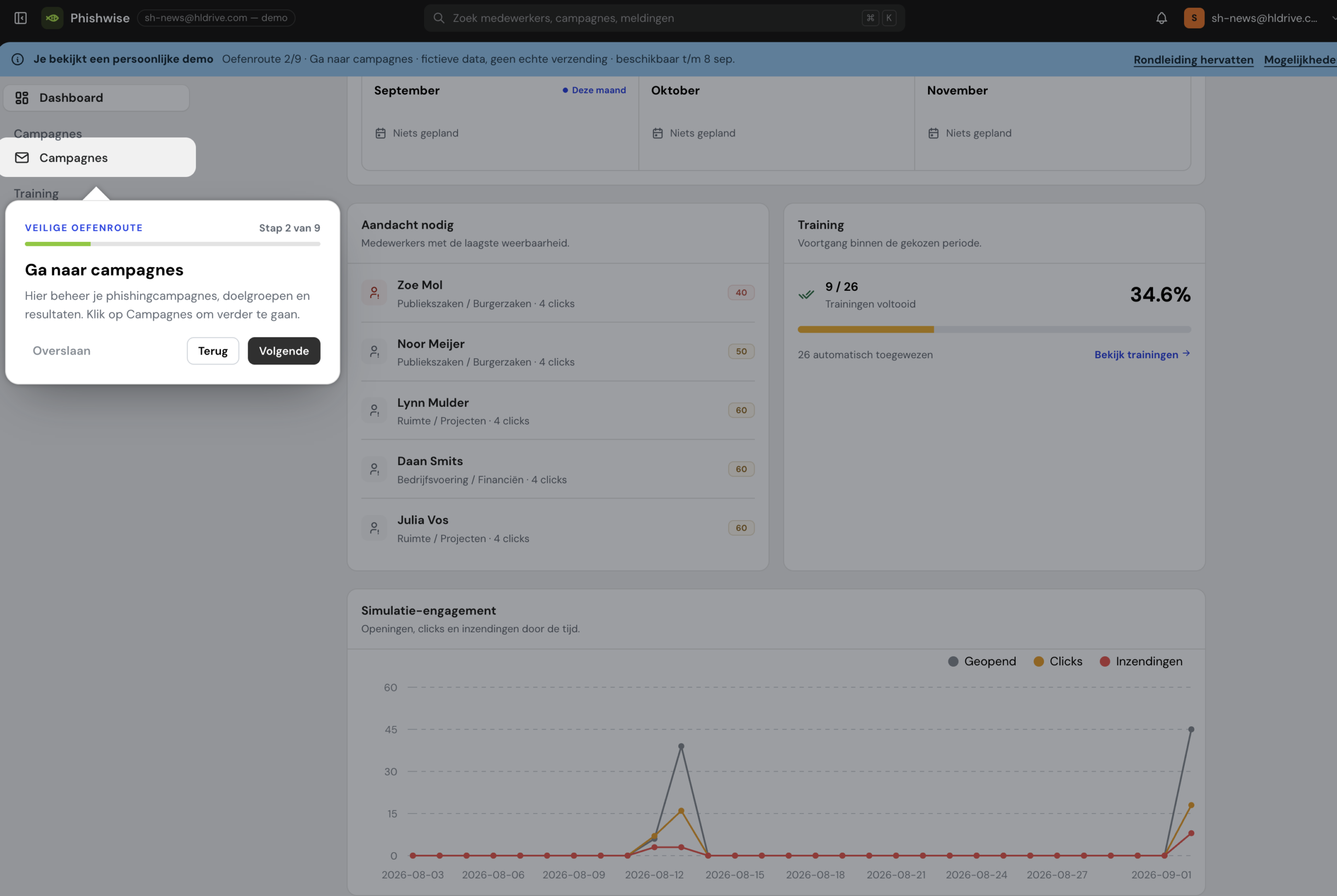Click the double-check trainings completed icon
The image size is (1337, 896).
pyautogui.click(x=806, y=295)
